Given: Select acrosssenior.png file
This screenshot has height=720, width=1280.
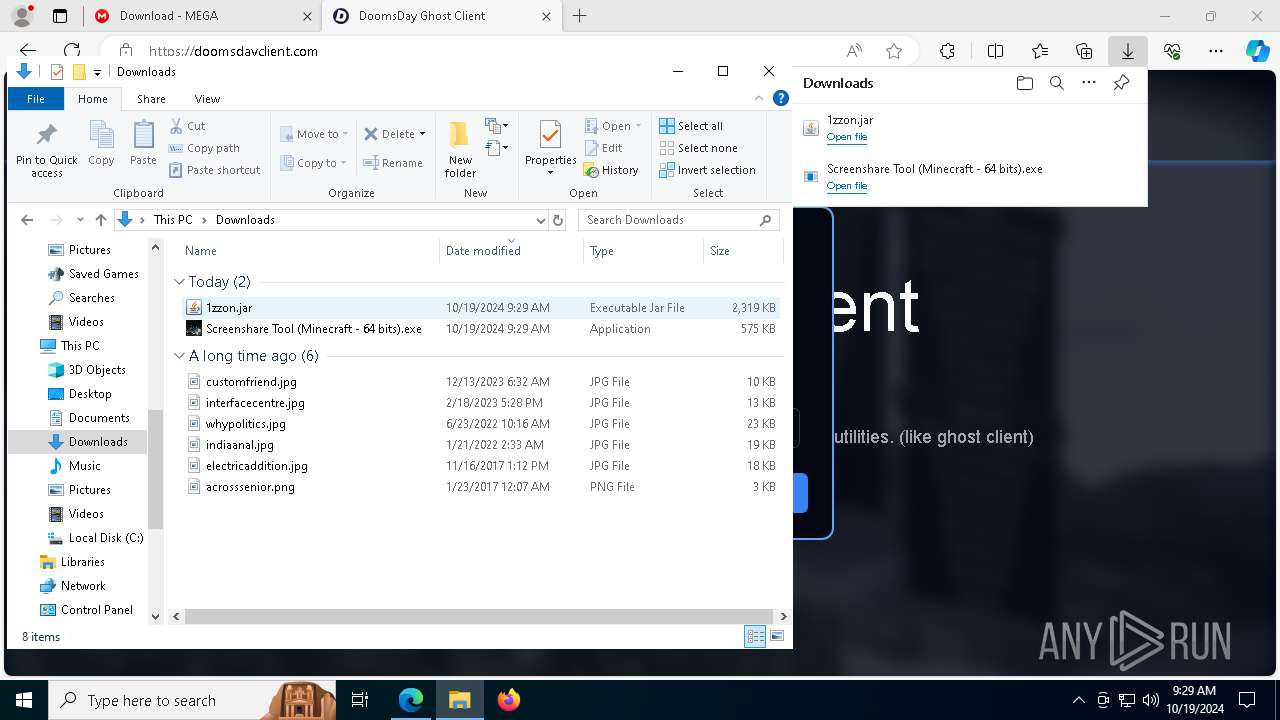Looking at the screenshot, I should tap(480, 487).
